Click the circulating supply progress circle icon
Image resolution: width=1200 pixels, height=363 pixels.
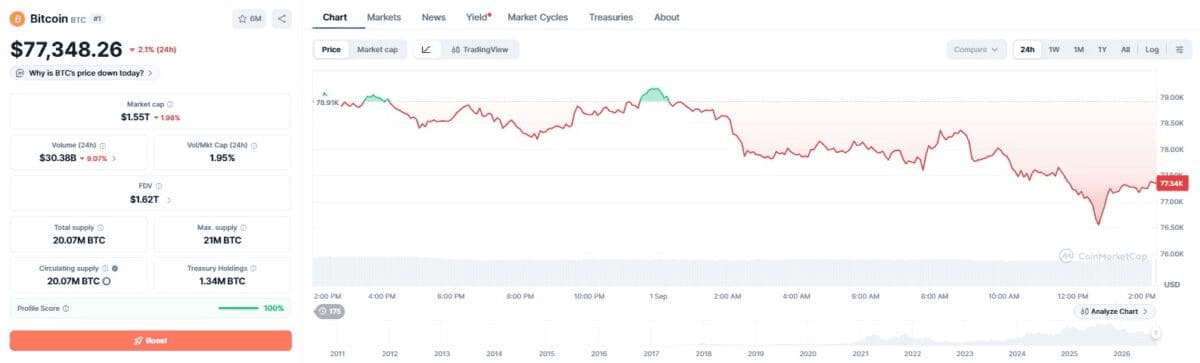106,281
